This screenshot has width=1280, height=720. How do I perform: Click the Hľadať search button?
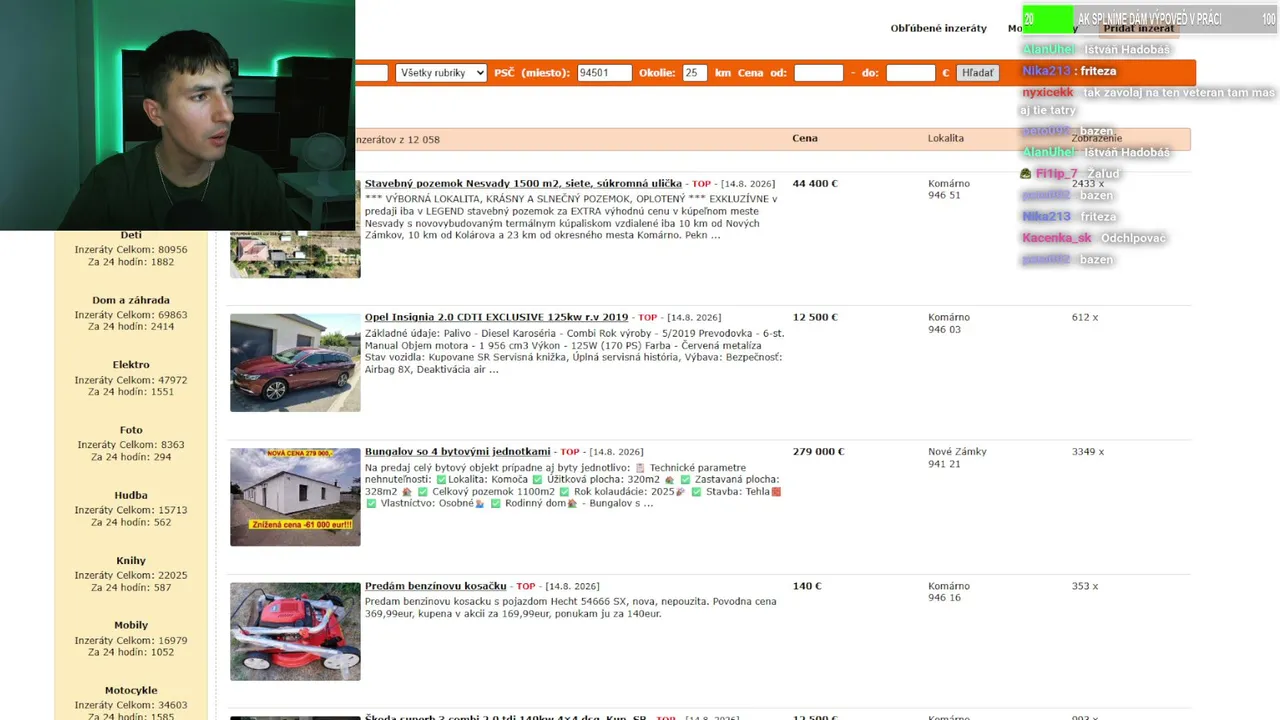coord(978,73)
